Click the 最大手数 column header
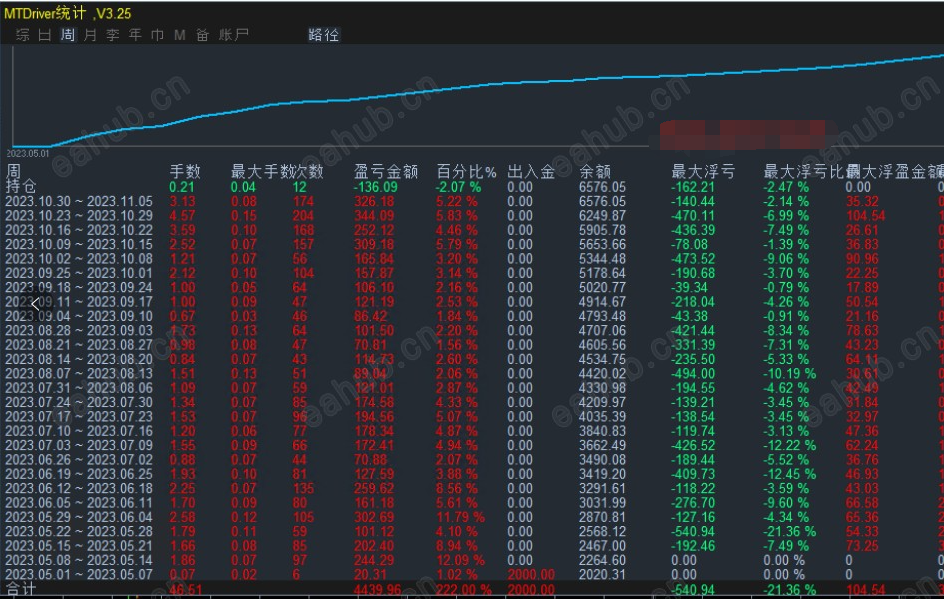 point(262,171)
